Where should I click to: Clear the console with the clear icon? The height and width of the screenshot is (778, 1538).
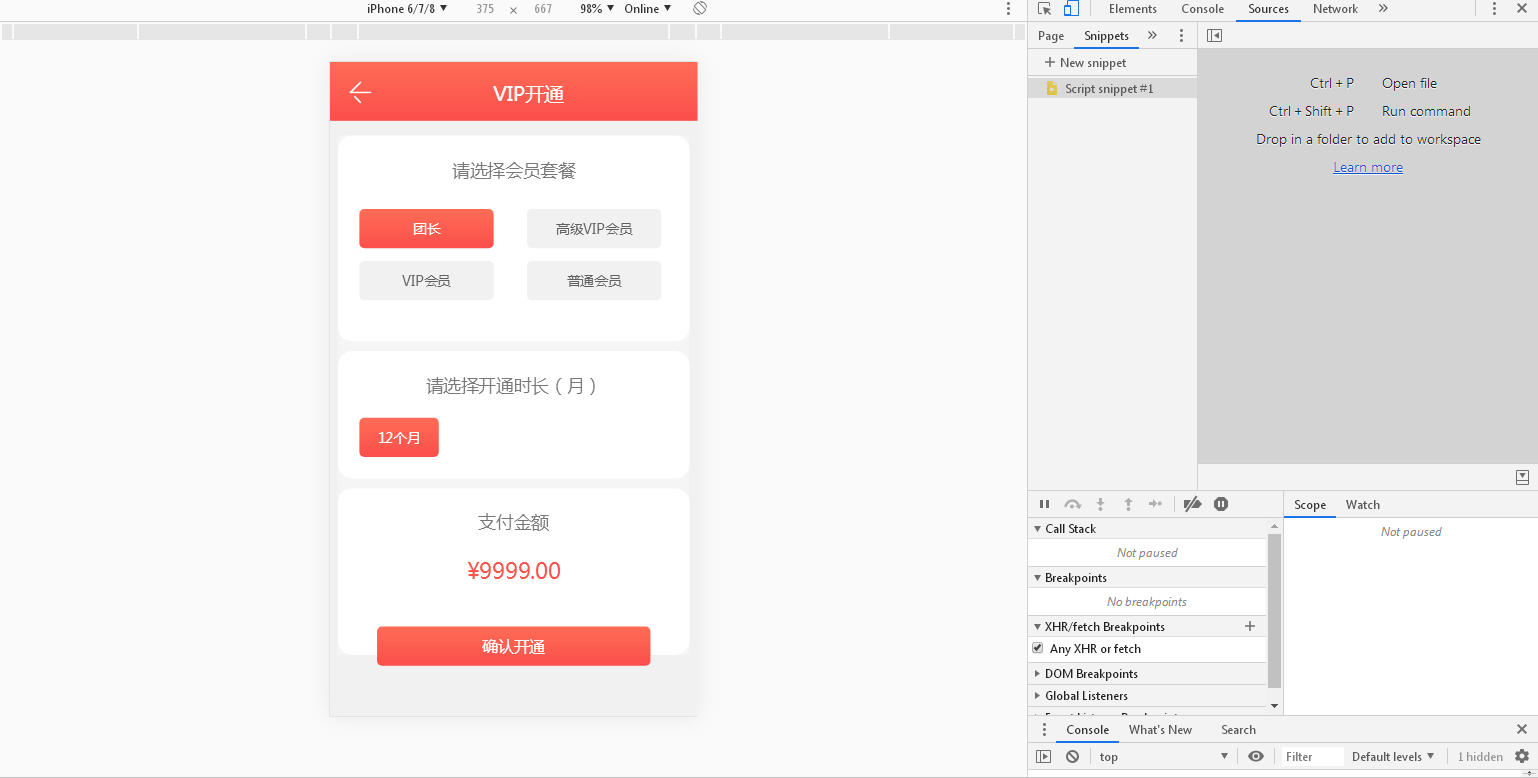coord(1071,756)
